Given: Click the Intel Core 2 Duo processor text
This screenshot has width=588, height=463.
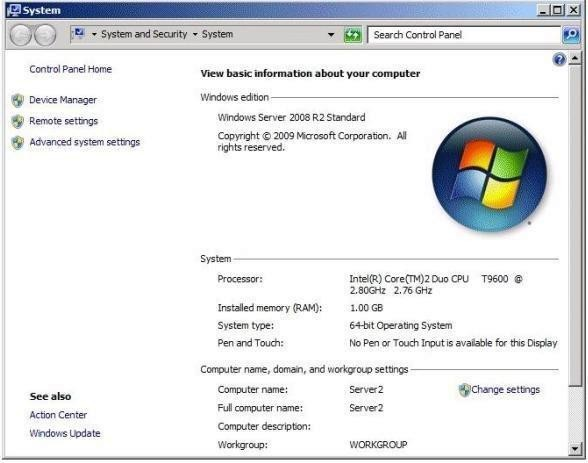Looking at the screenshot, I should [x=436, y=285].
